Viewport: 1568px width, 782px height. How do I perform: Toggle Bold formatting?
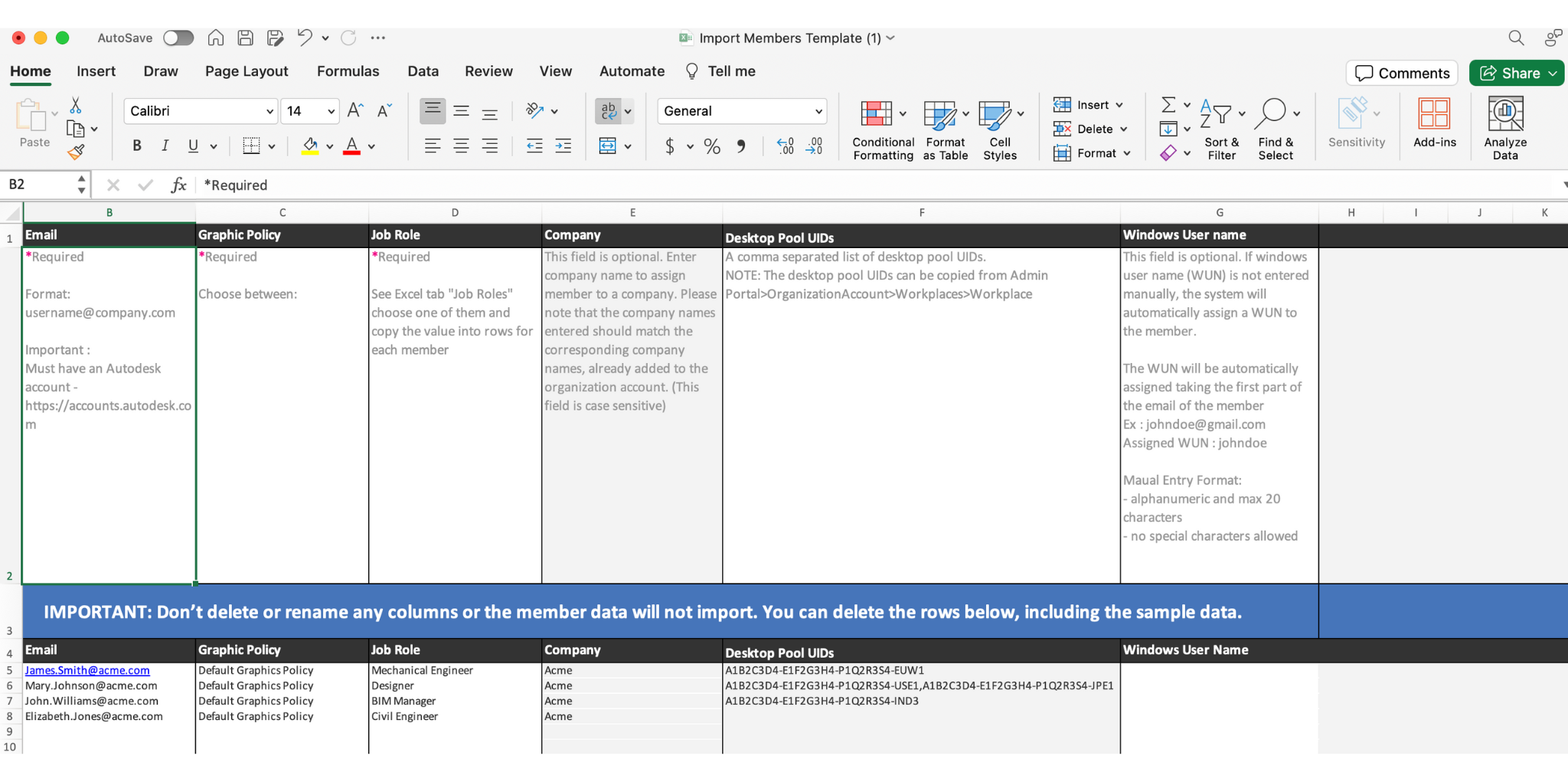tap(137, 146)
